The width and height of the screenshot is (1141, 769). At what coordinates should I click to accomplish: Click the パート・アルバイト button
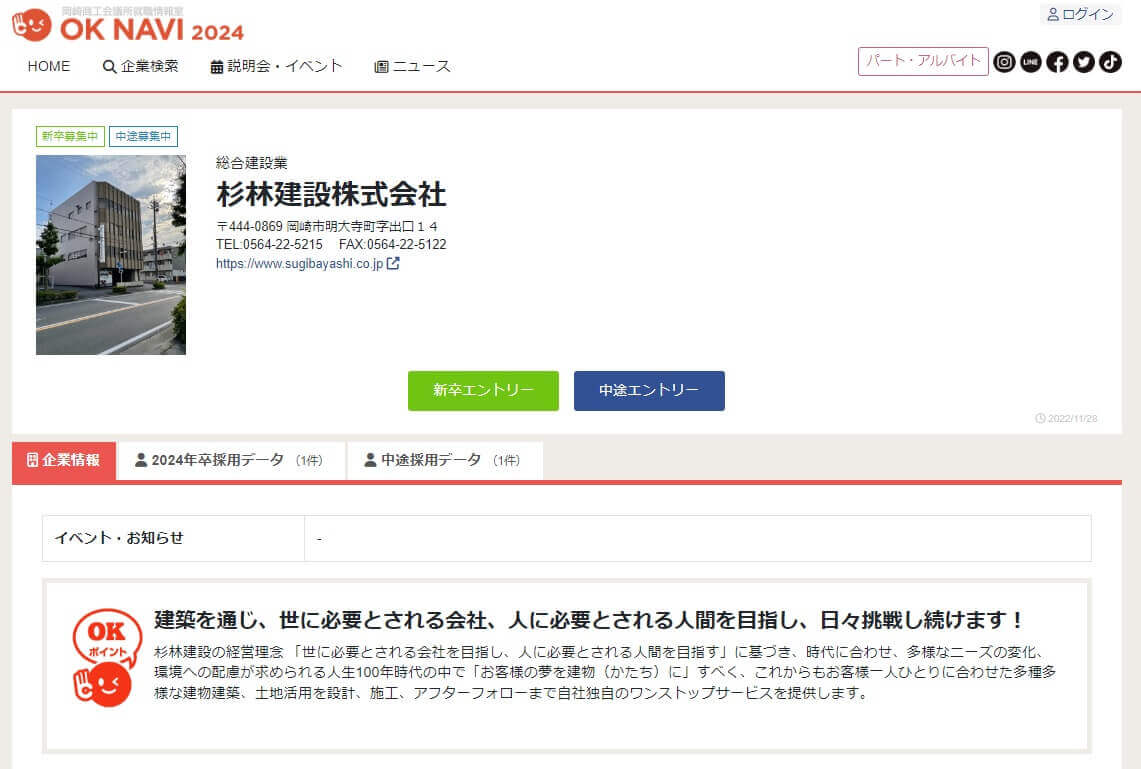(923, 61)
